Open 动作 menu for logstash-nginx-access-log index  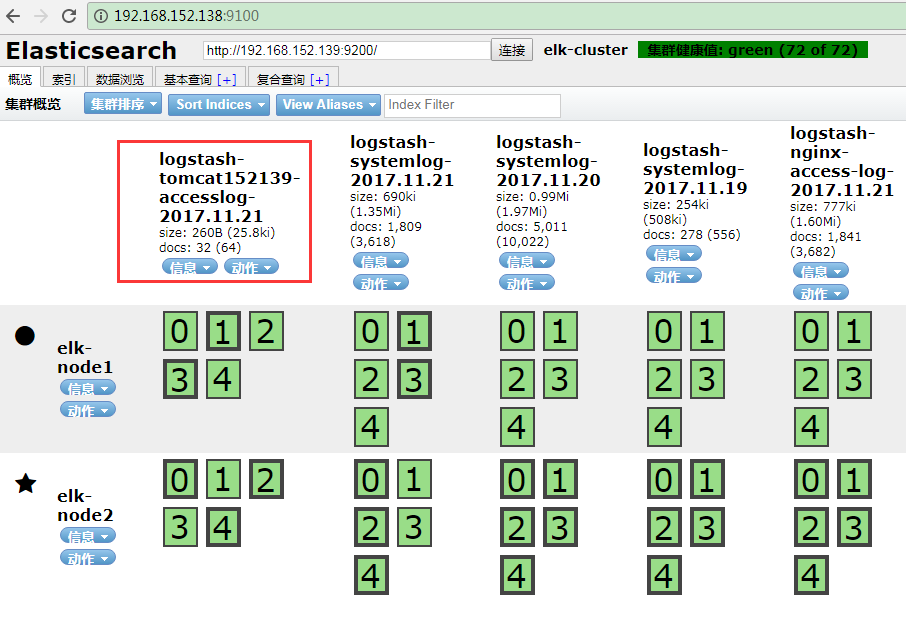pyautogui.click(x=820, y=293)
